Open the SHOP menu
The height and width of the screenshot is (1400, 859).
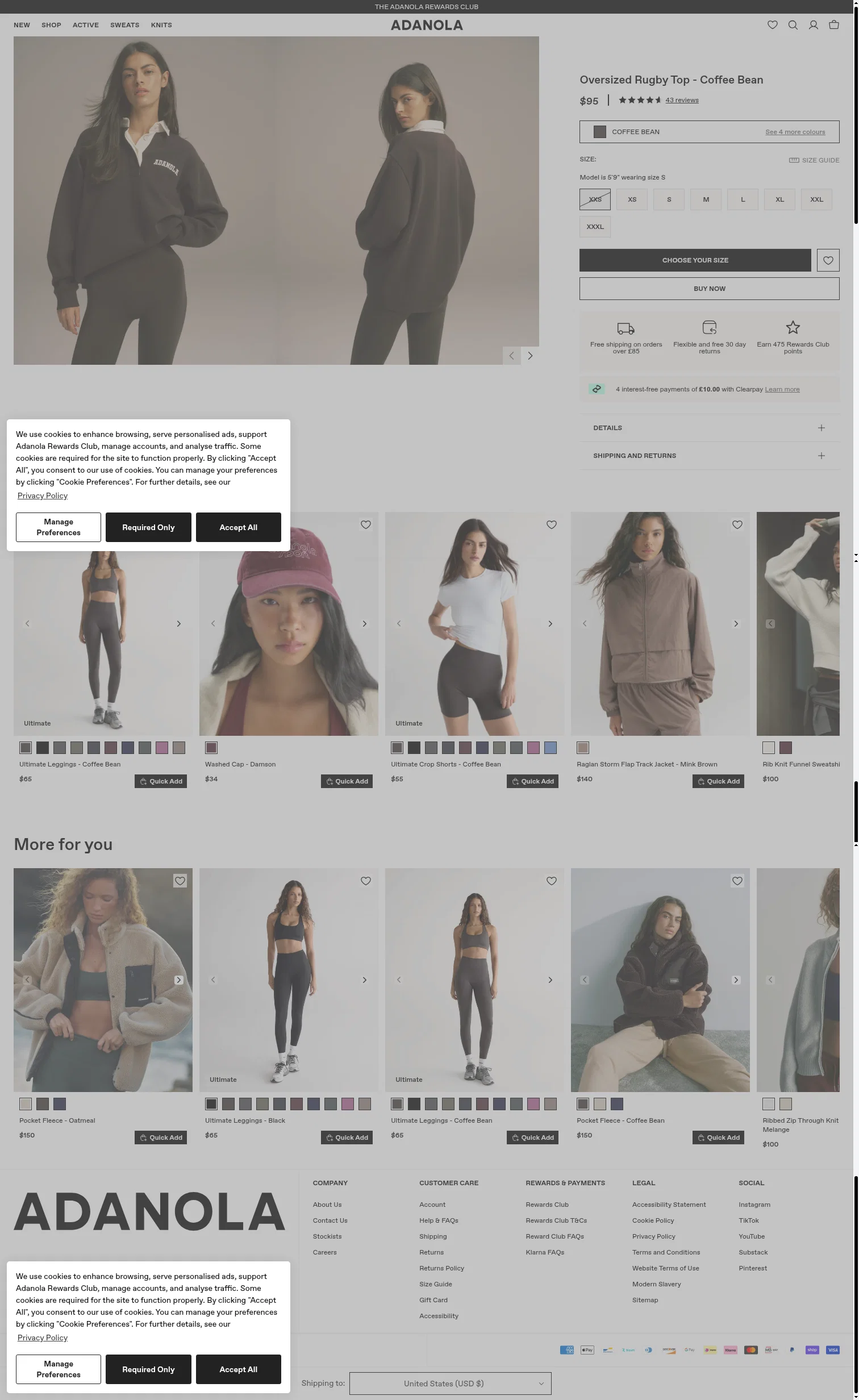(x=51, y=25)
